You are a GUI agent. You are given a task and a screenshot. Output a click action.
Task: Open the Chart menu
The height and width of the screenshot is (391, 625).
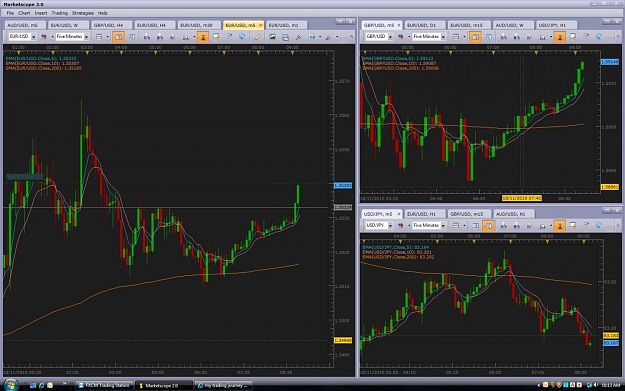point(24,13)
